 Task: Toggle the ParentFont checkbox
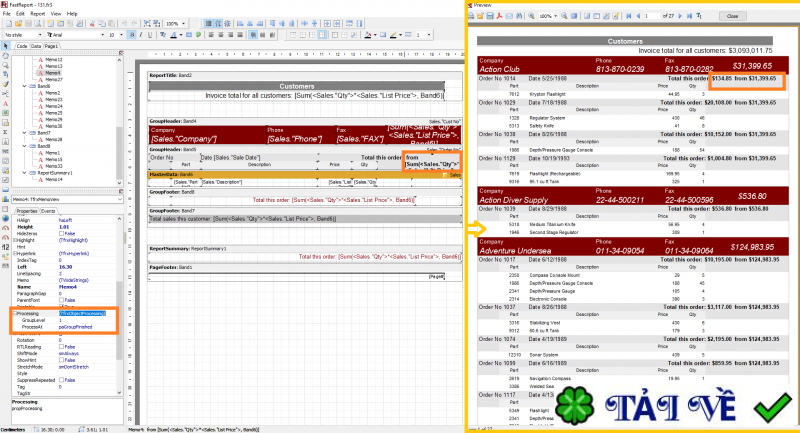coord(61,298)
